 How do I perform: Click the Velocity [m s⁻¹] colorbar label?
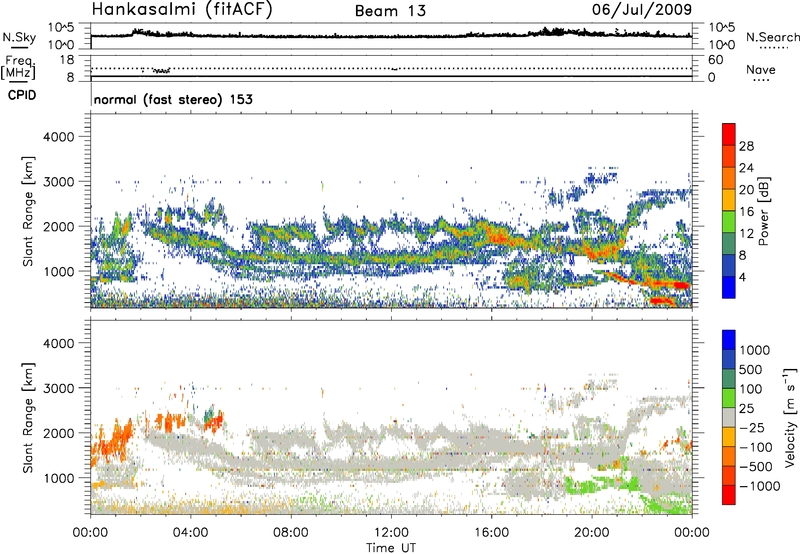pyautogui.click(x=790, y=417)
